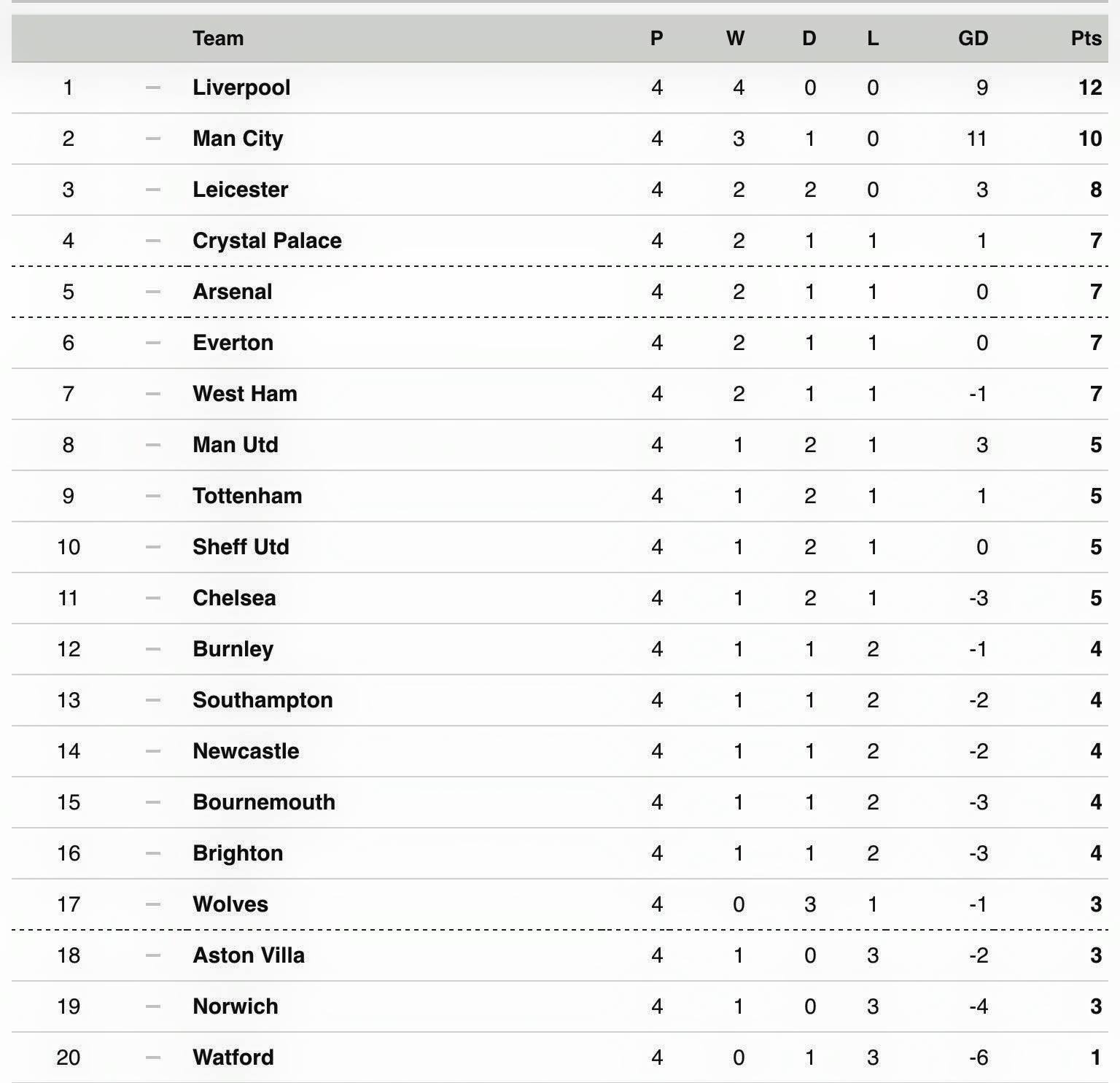Click Norwich's position change dash icon
The width and height of the screenshot is (1120, 1083).
point(153,1006)
